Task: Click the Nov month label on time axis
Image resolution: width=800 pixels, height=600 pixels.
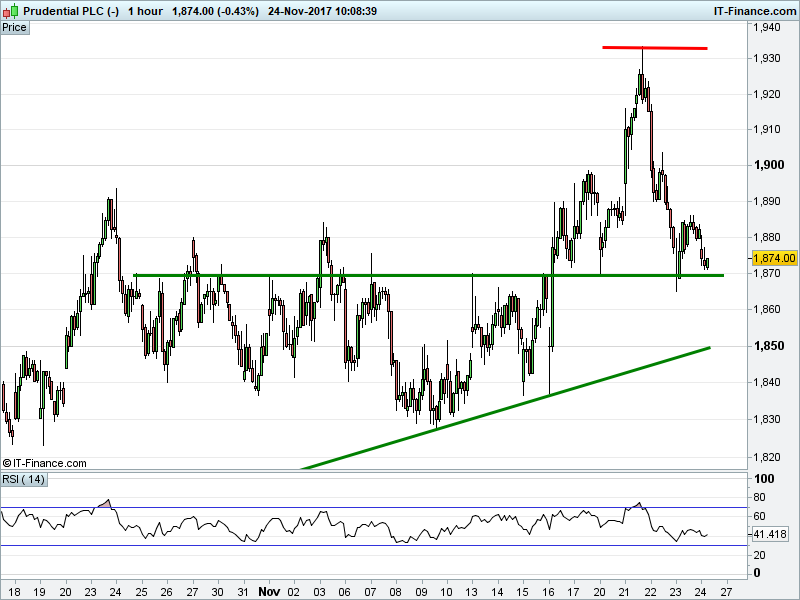Action: click(x=269, y=592)
